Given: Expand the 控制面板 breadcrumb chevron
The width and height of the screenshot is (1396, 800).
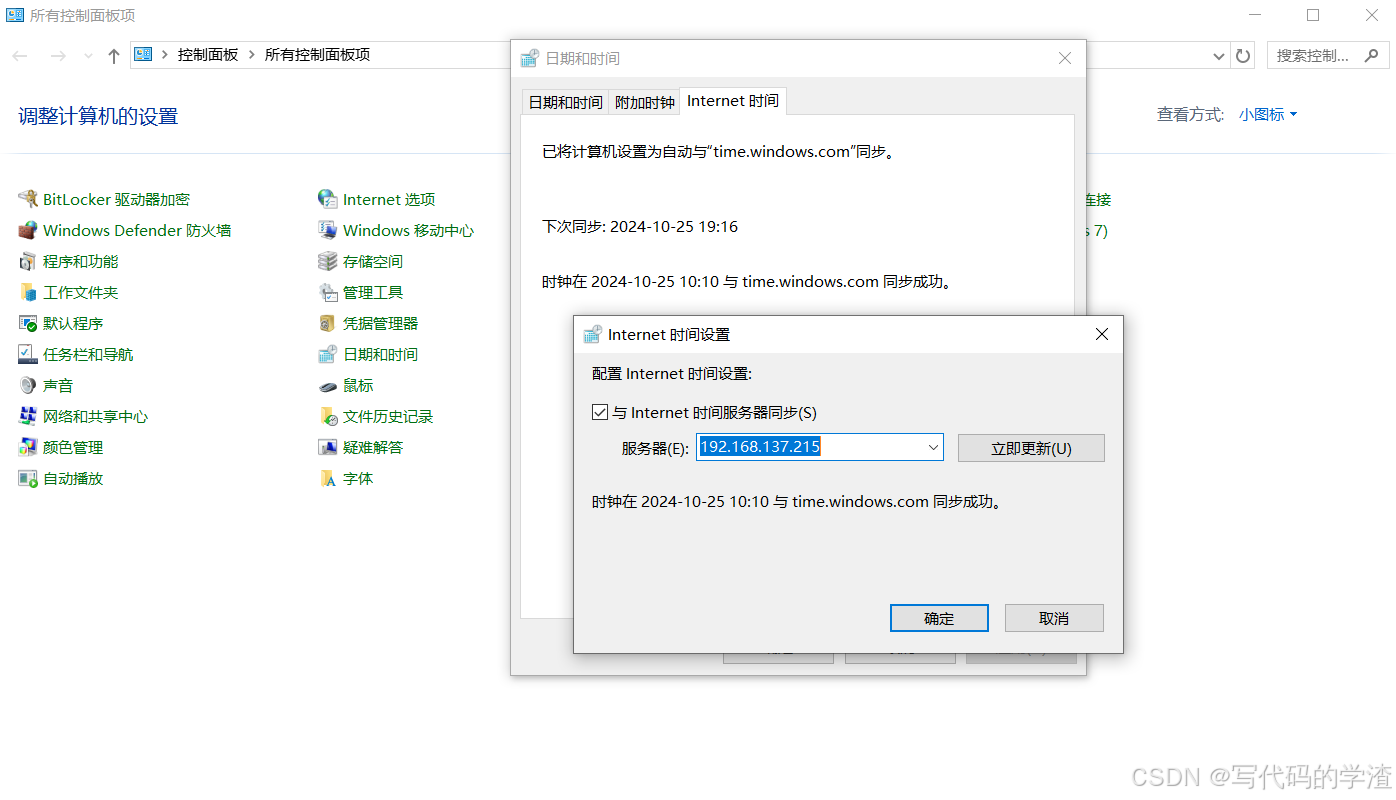Looking at the screenshot, I should click(251, 55).
